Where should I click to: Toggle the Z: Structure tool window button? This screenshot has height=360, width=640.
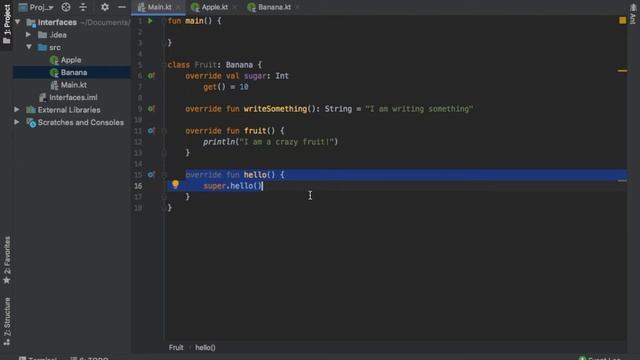point(7,322)
